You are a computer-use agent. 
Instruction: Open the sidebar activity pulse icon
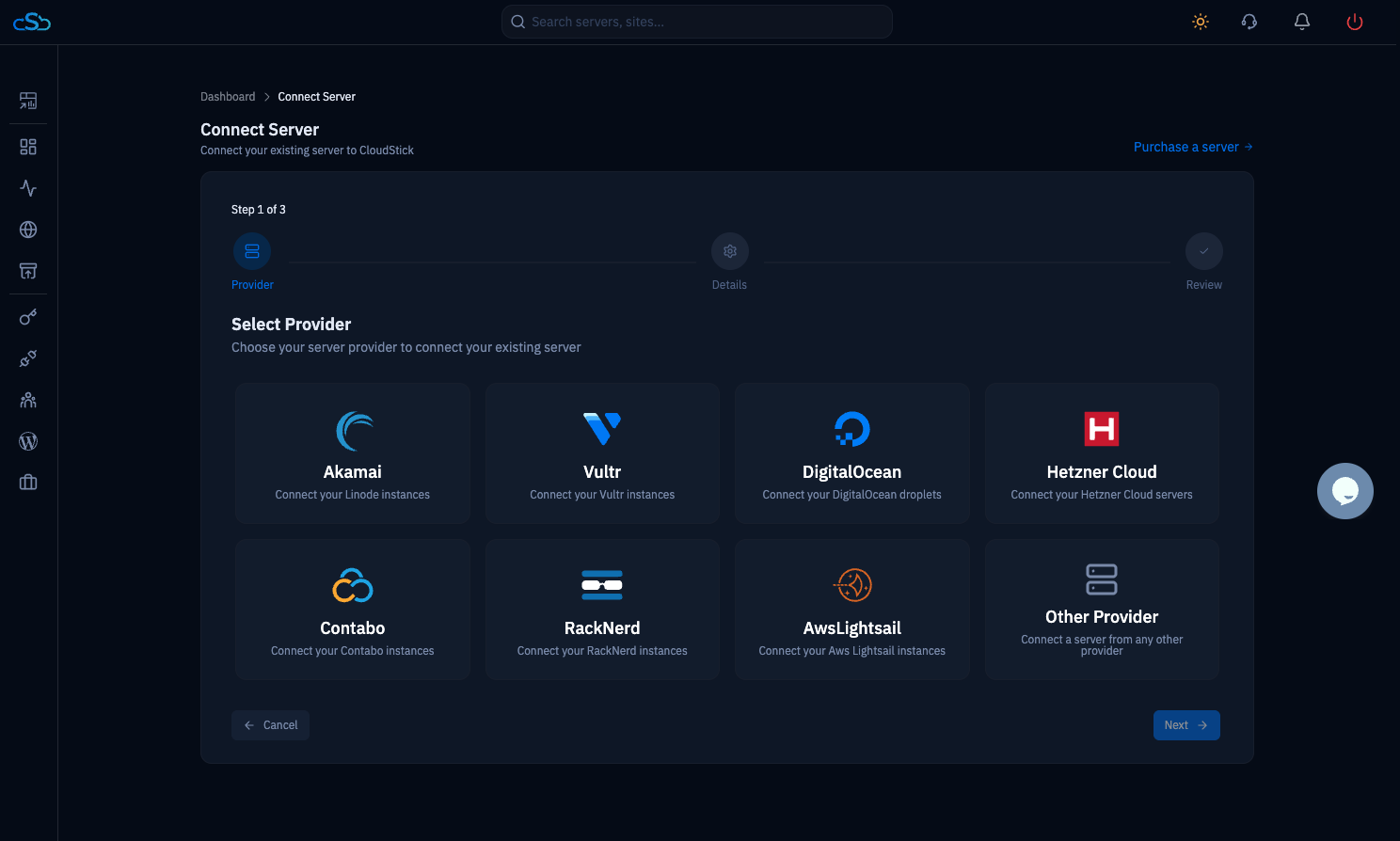click(x=28, y=188)
